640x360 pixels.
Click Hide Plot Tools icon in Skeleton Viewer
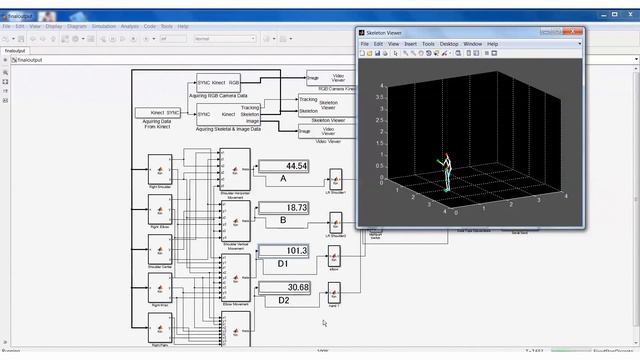point(487,53)
